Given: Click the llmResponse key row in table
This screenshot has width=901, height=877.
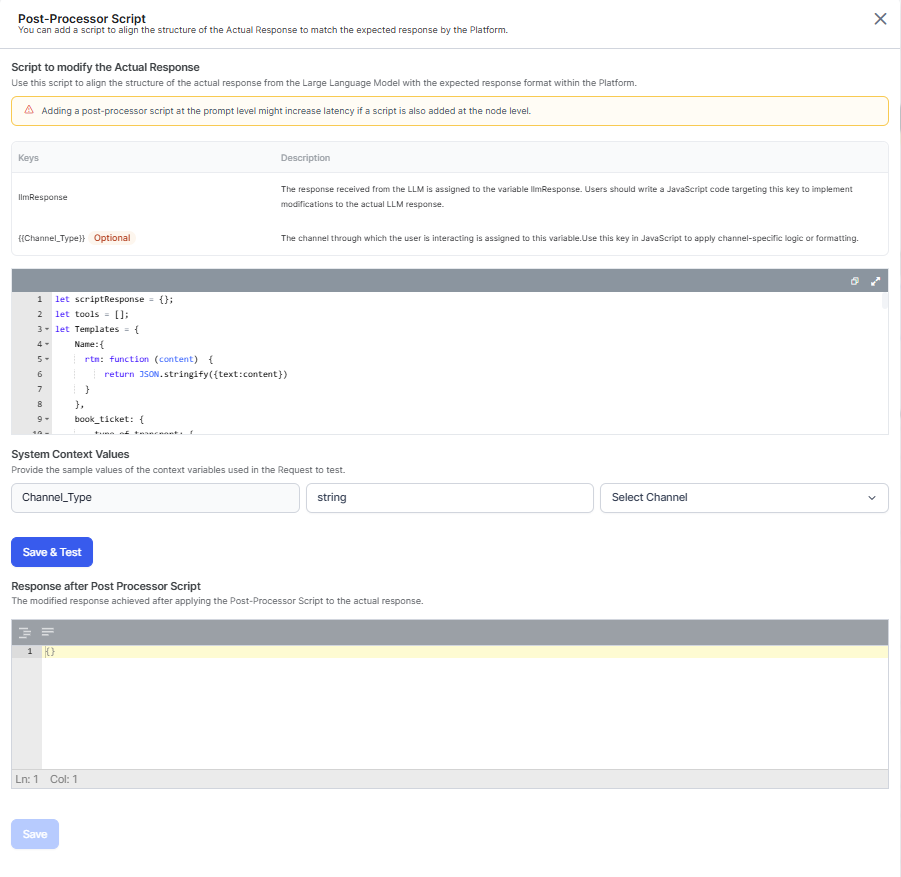Looking at the screenshot, I should coord(43,197).
